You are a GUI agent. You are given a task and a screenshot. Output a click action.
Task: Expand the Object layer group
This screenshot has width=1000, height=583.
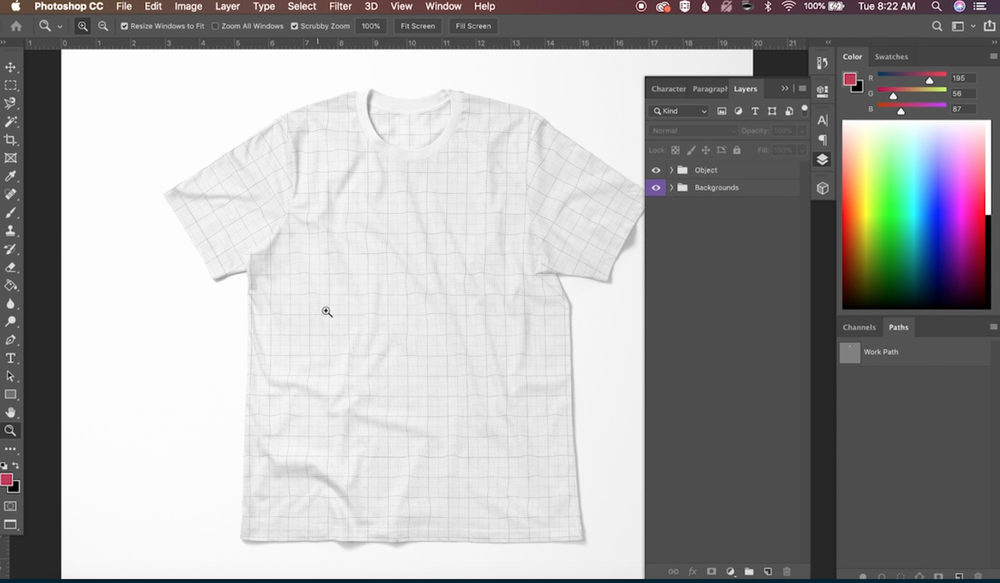pos(671,170)
